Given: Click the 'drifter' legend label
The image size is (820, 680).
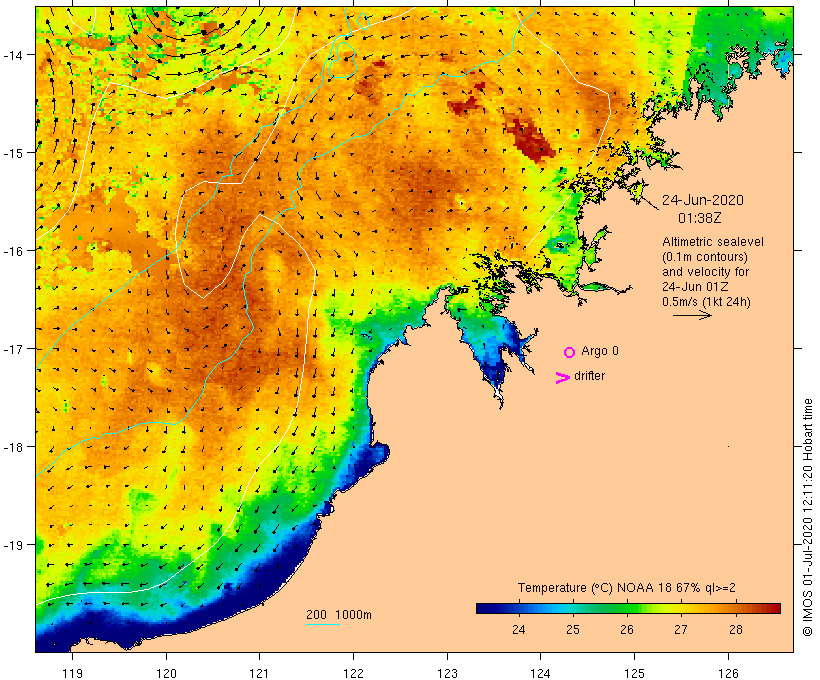Looking at the screenshot, I should tap(589, 376).
